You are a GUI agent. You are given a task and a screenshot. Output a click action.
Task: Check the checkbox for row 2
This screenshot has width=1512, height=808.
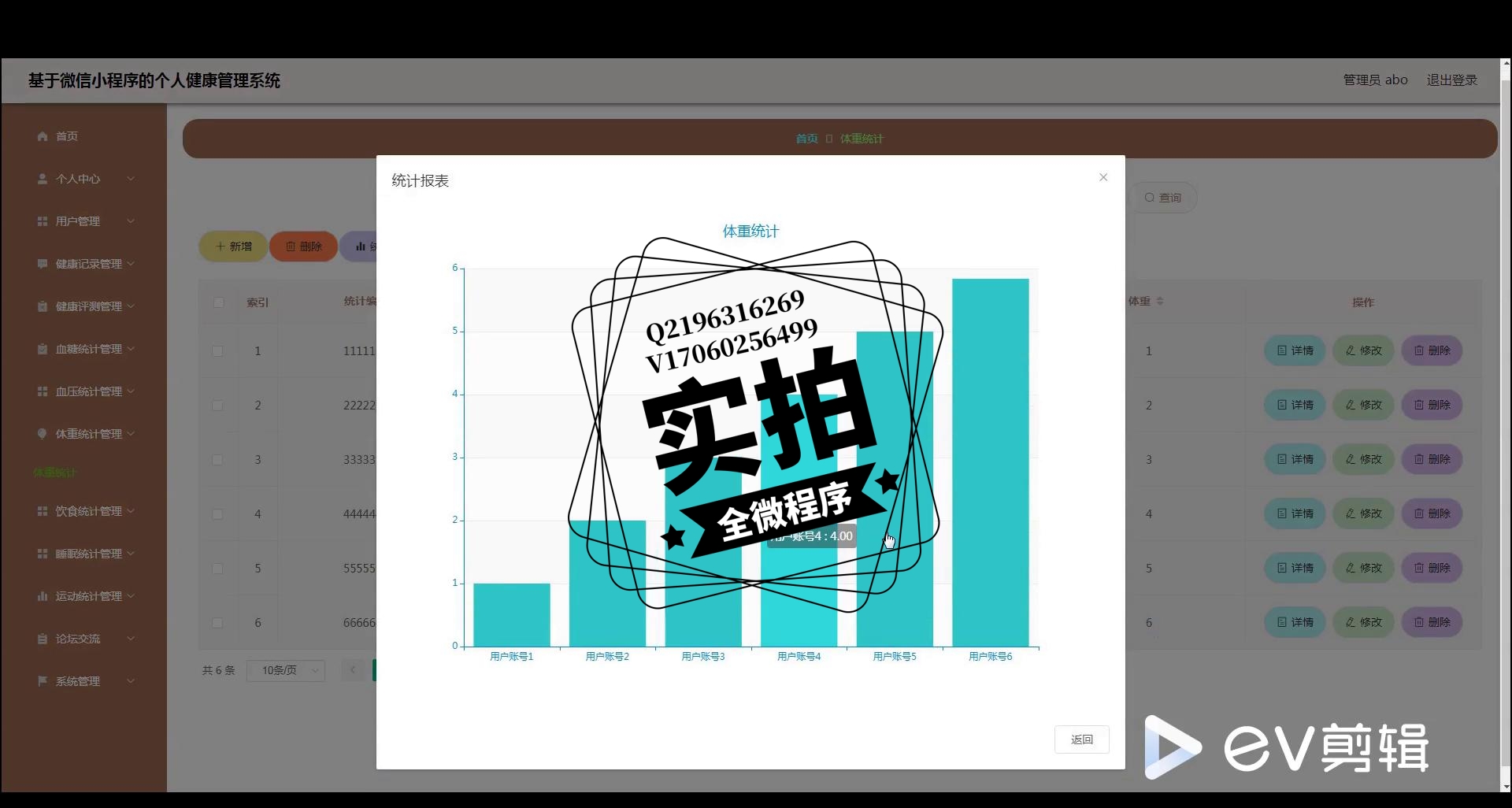[217, 406]
